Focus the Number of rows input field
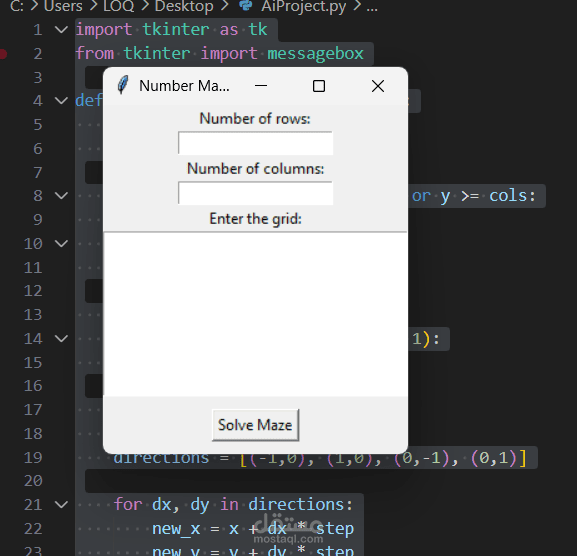Screen dimensions: 577x556 255,143
